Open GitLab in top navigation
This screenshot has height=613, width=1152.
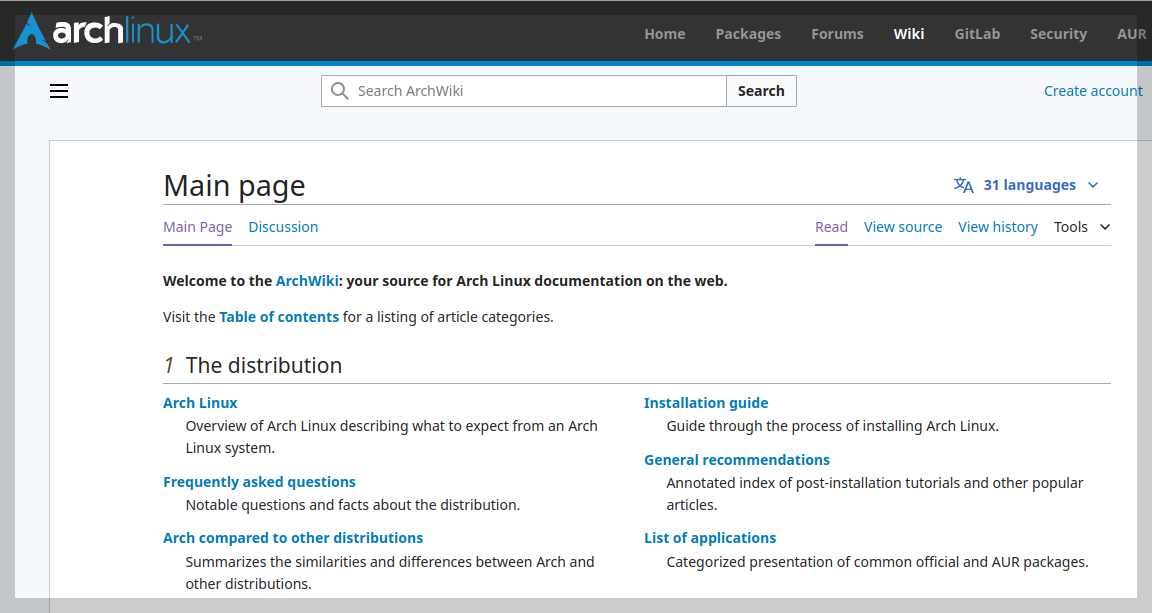point(977,34)
